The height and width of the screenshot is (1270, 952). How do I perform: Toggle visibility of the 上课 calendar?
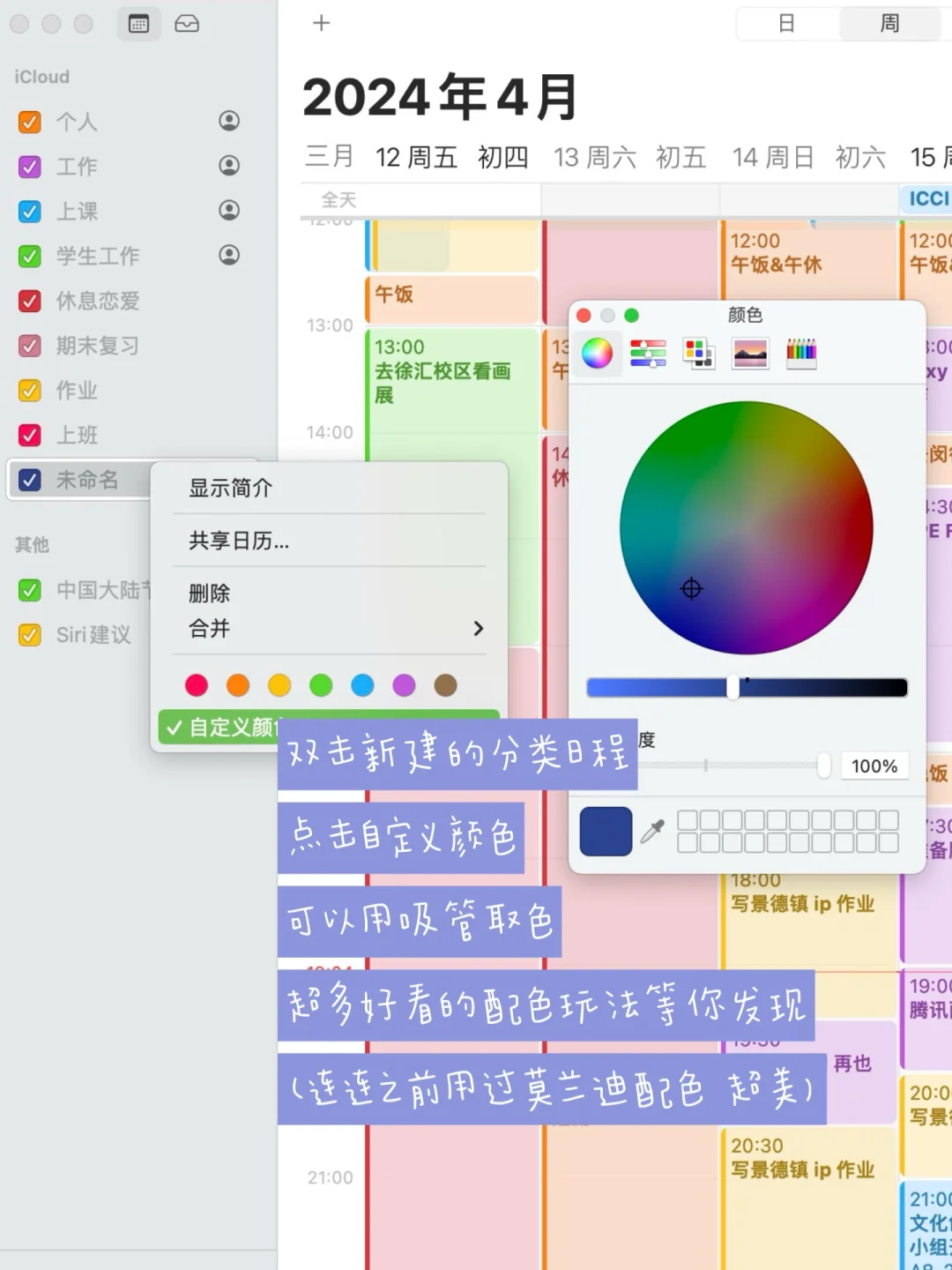29,211
